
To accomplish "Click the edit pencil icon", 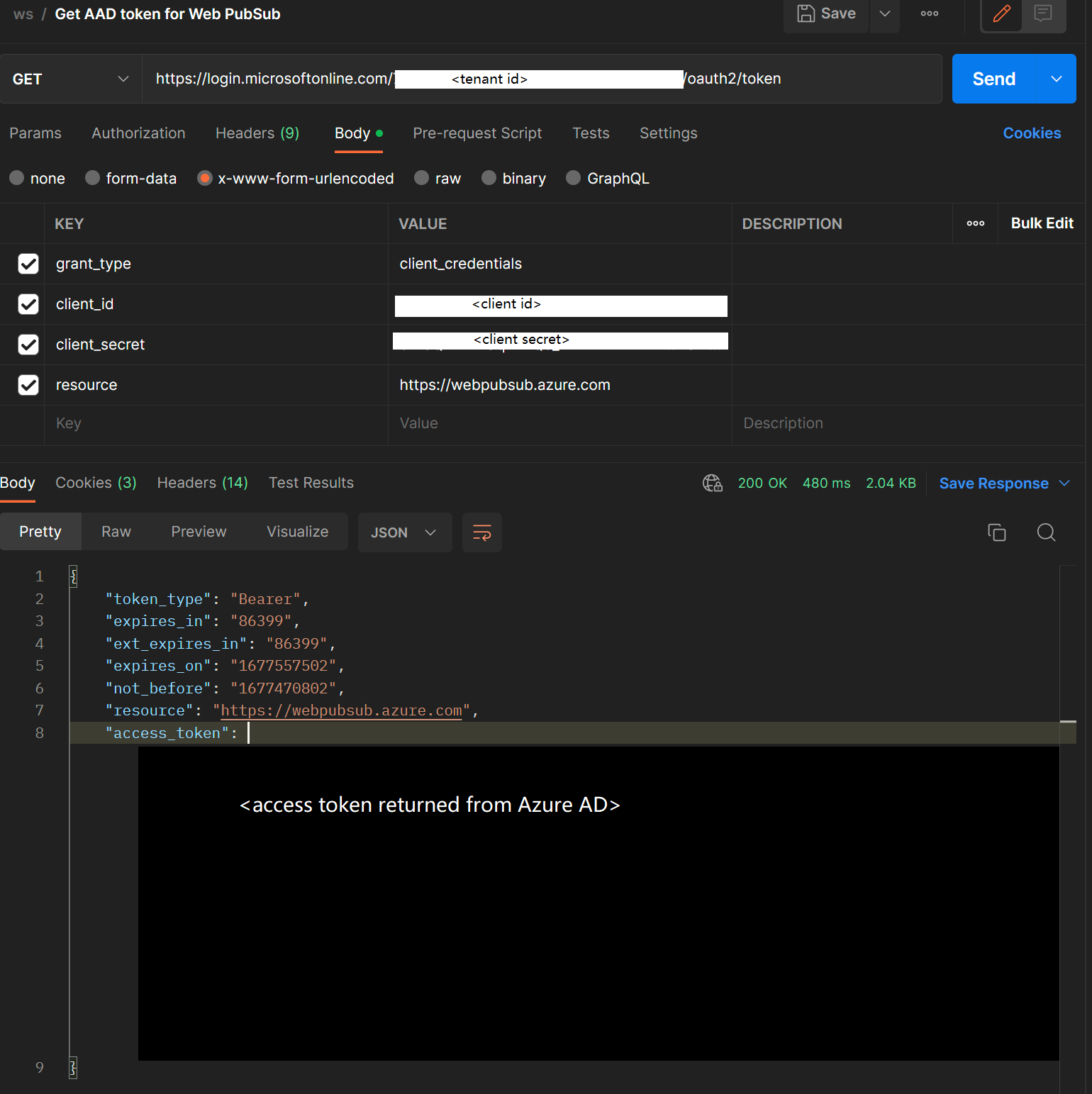I will tap(1001, 13).
